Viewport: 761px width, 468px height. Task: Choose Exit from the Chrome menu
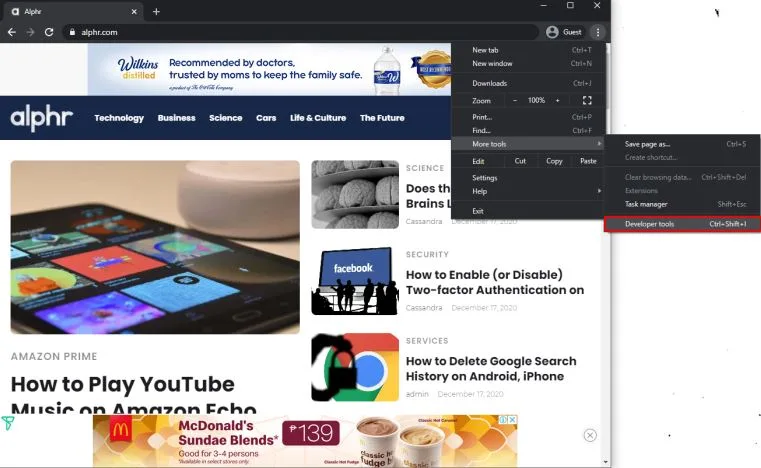pos(529,211)
